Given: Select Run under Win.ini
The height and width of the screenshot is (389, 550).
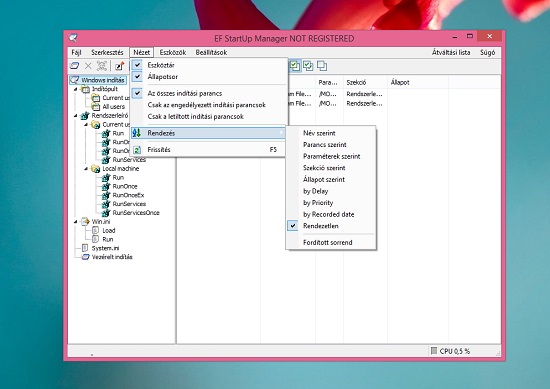Looking at the screenshot, I should pyautogui.click(x=108, y=239).
